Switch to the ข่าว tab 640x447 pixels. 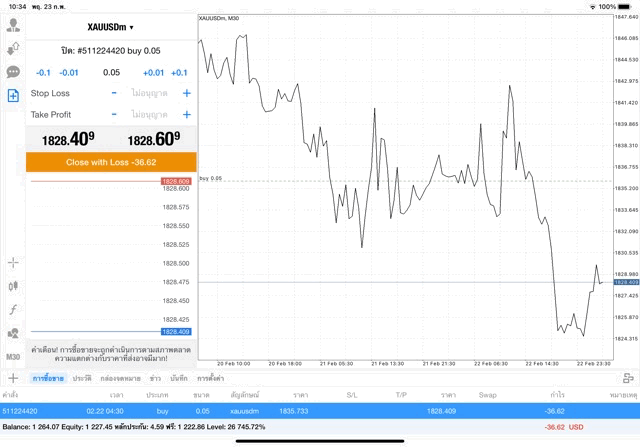point(155,378)
